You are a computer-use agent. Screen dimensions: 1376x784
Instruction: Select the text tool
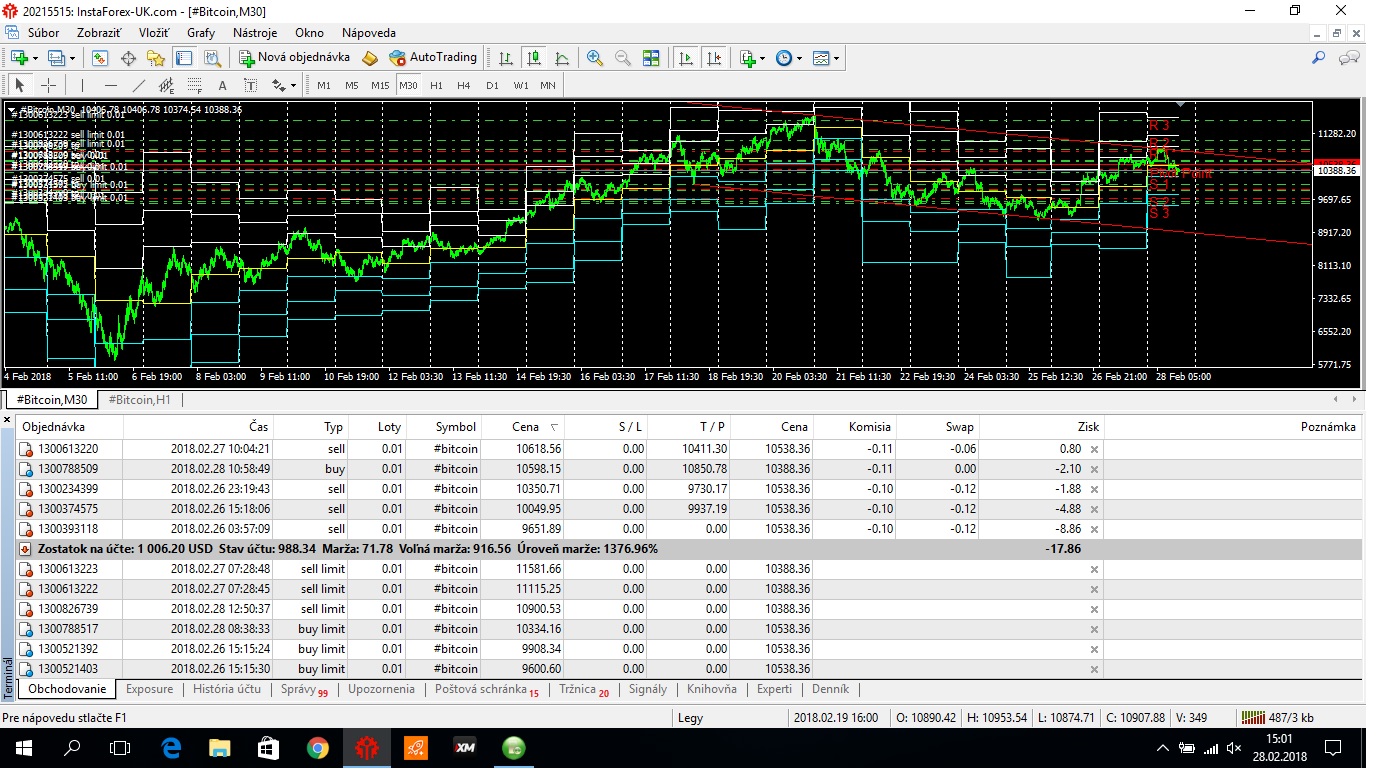(x=222, y=85)
